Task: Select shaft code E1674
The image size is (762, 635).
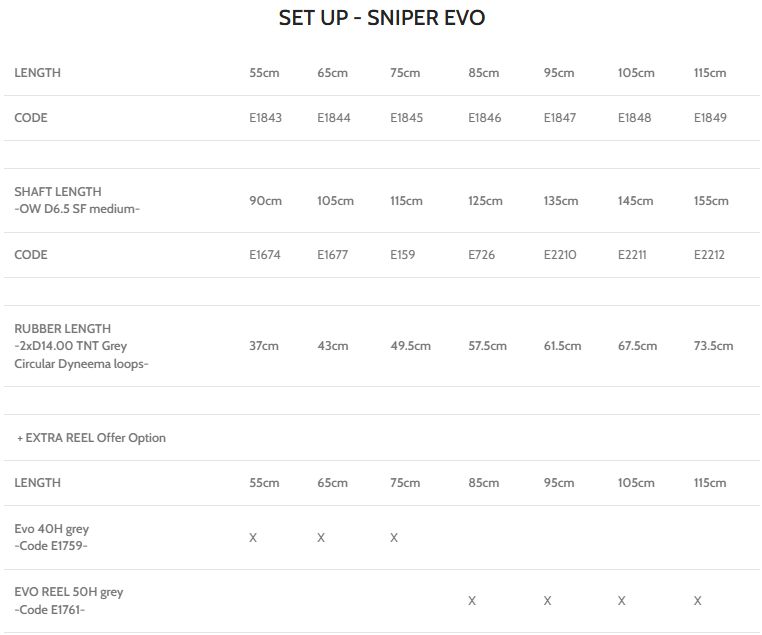Action: pyautogui.click(x=265, y=255)
